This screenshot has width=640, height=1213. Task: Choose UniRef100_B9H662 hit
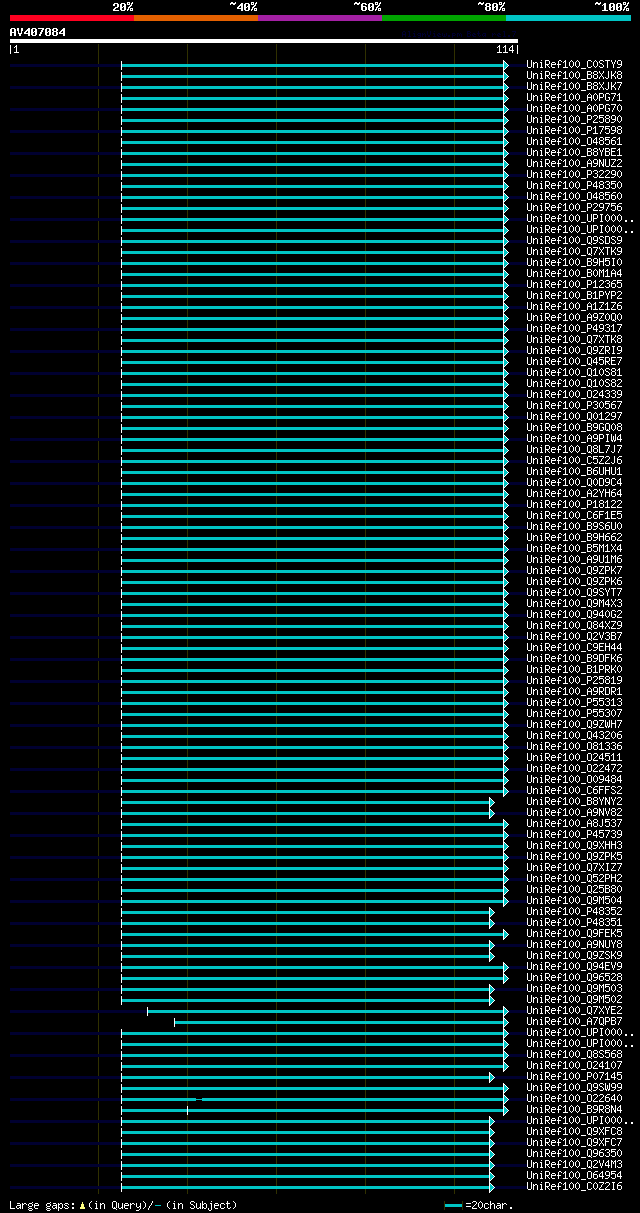574,537
